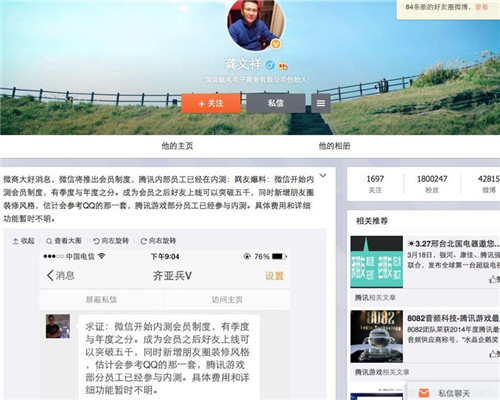
Task: Click 设置 in the phone screenshot
Action: pos(274,276)
